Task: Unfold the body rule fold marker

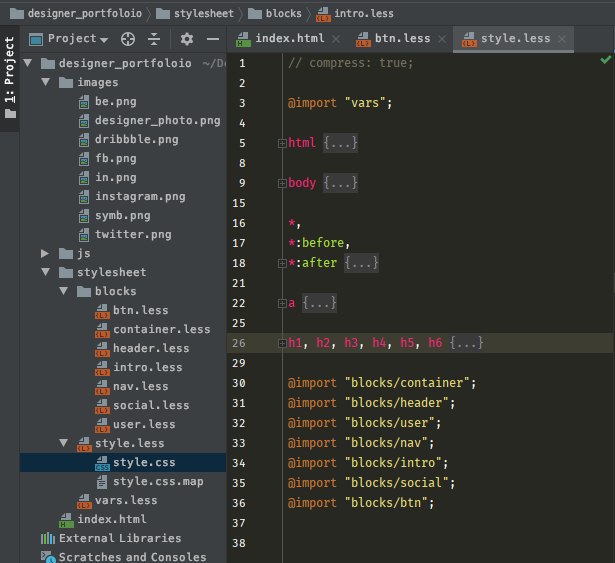Action: (x=281, y=184)
